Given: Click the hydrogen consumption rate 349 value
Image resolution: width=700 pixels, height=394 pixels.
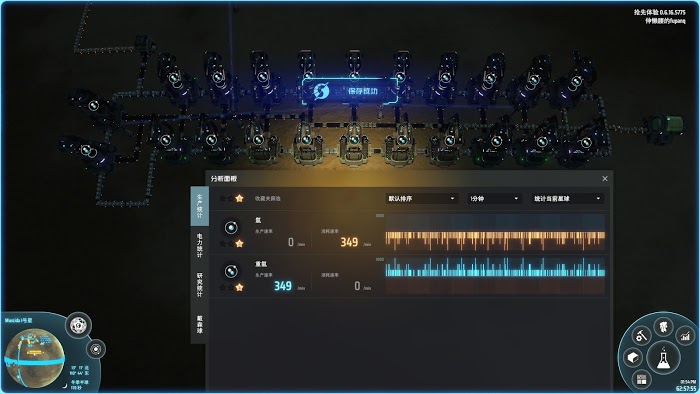Looking at the screenshot, I should [x=349, y=242].
